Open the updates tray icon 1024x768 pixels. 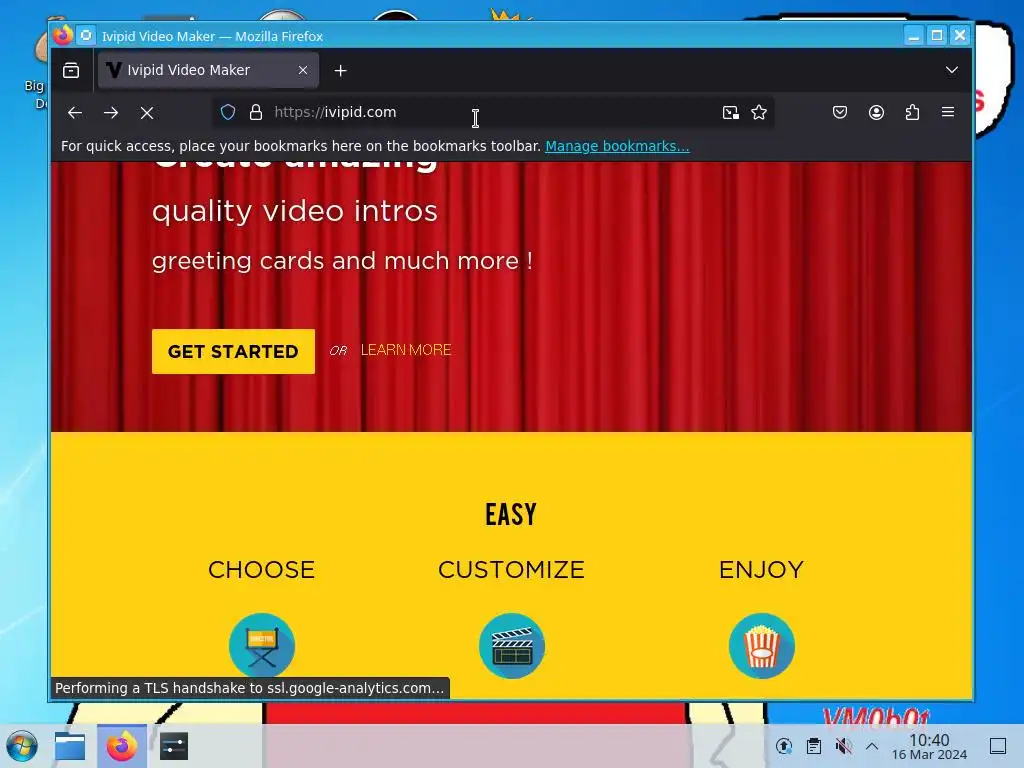pyautogui.click(x=784, y=746)
